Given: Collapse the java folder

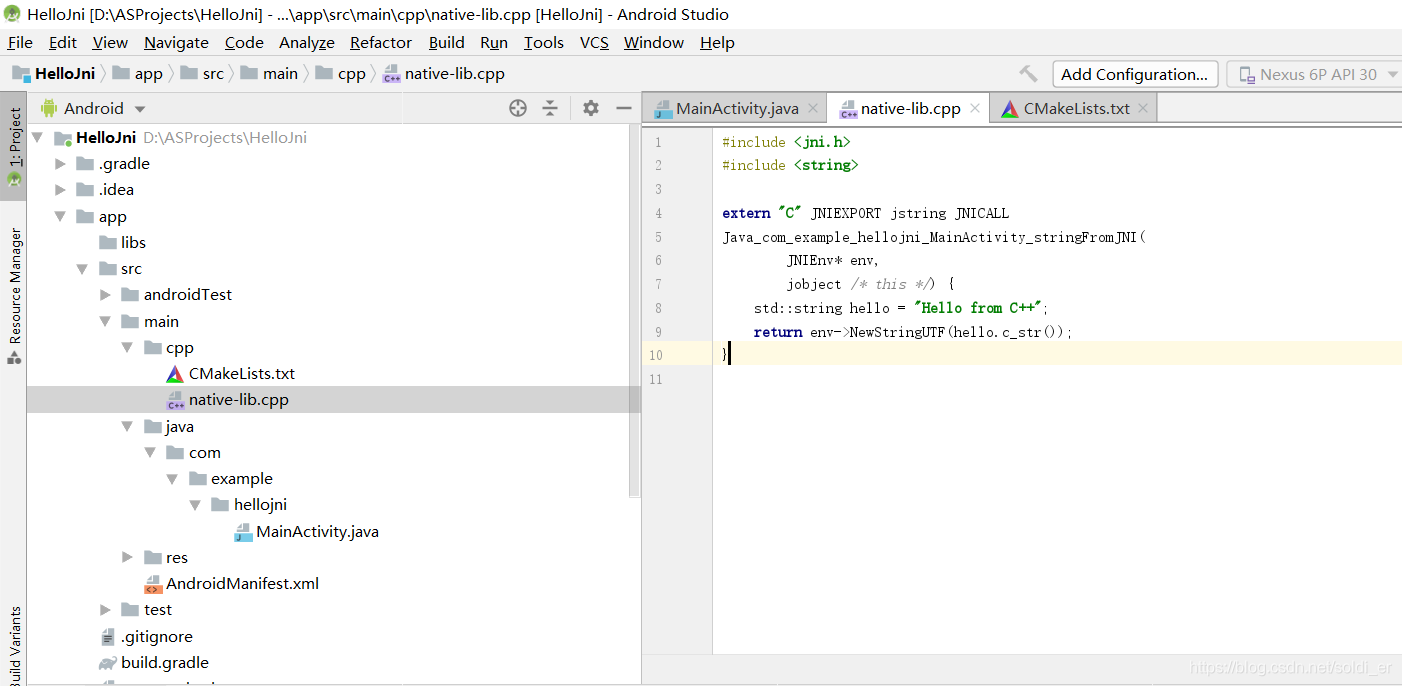Looking at the screenshot, I should pos(128,427).
